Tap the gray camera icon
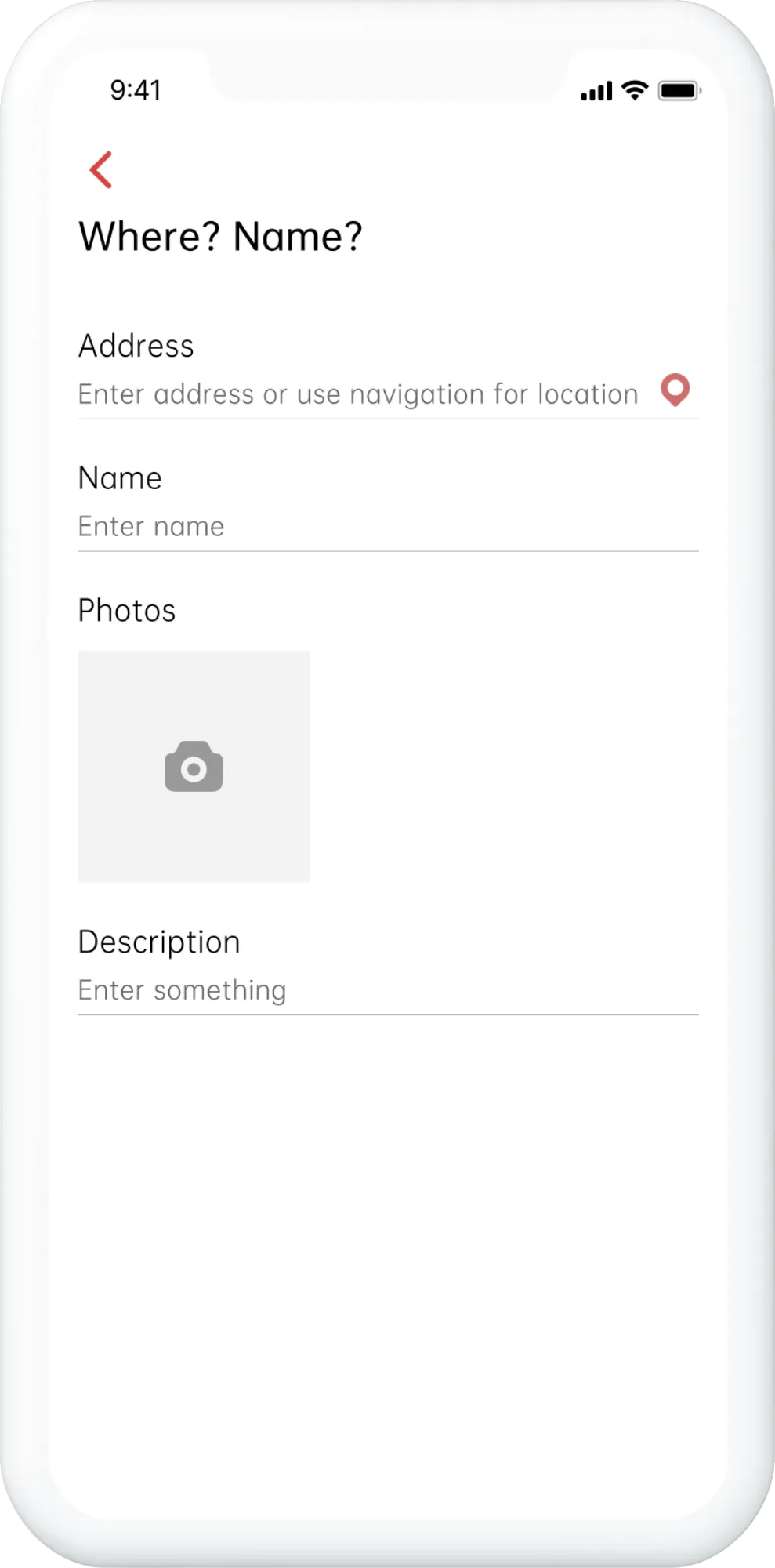 [194, 767]
